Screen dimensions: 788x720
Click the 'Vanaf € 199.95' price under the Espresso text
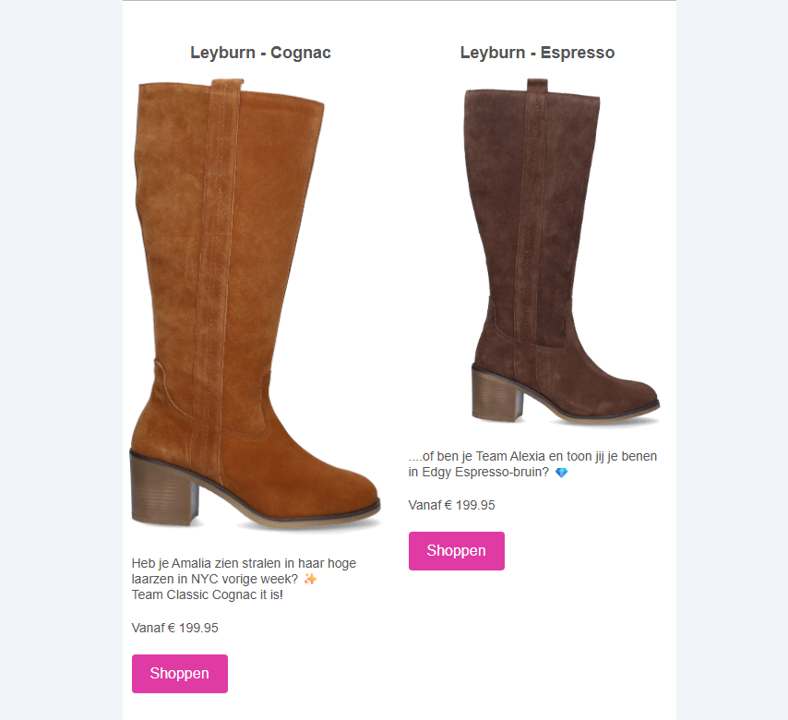click(x=452, y=505)
